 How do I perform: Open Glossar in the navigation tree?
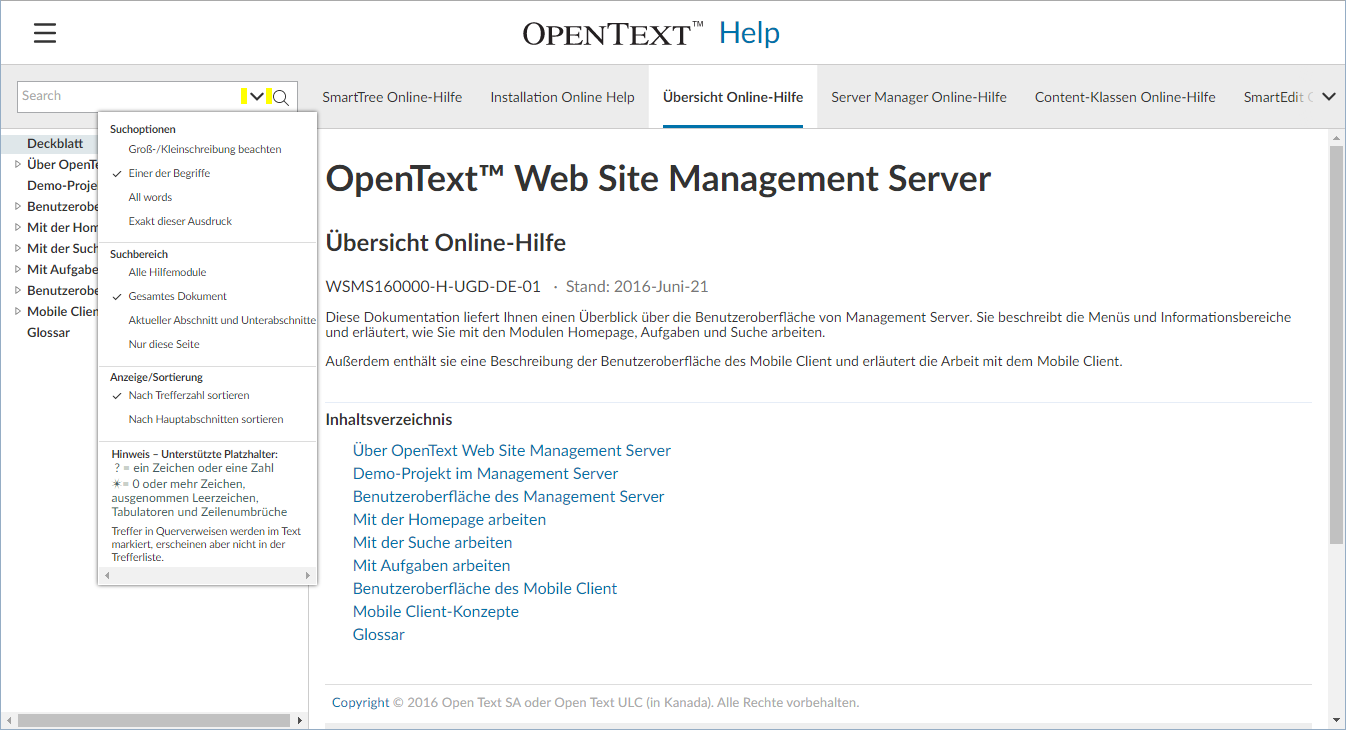tap(48, 332)
